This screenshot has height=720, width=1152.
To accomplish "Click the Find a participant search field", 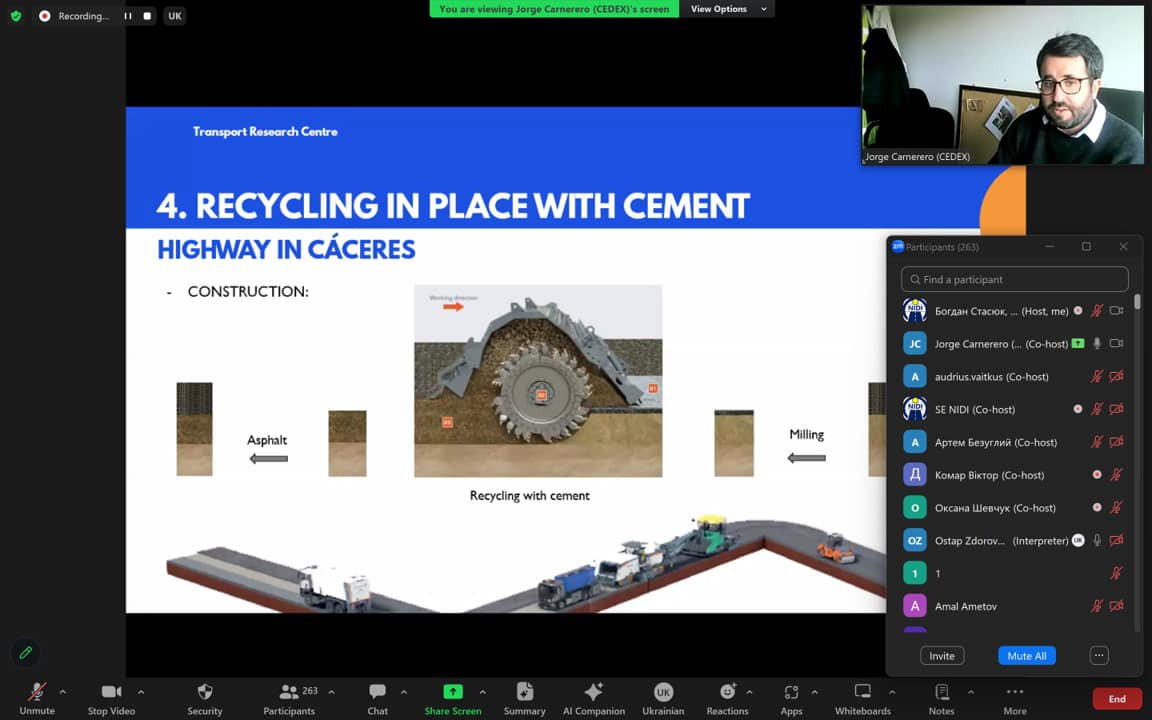I will (1014, 279).
